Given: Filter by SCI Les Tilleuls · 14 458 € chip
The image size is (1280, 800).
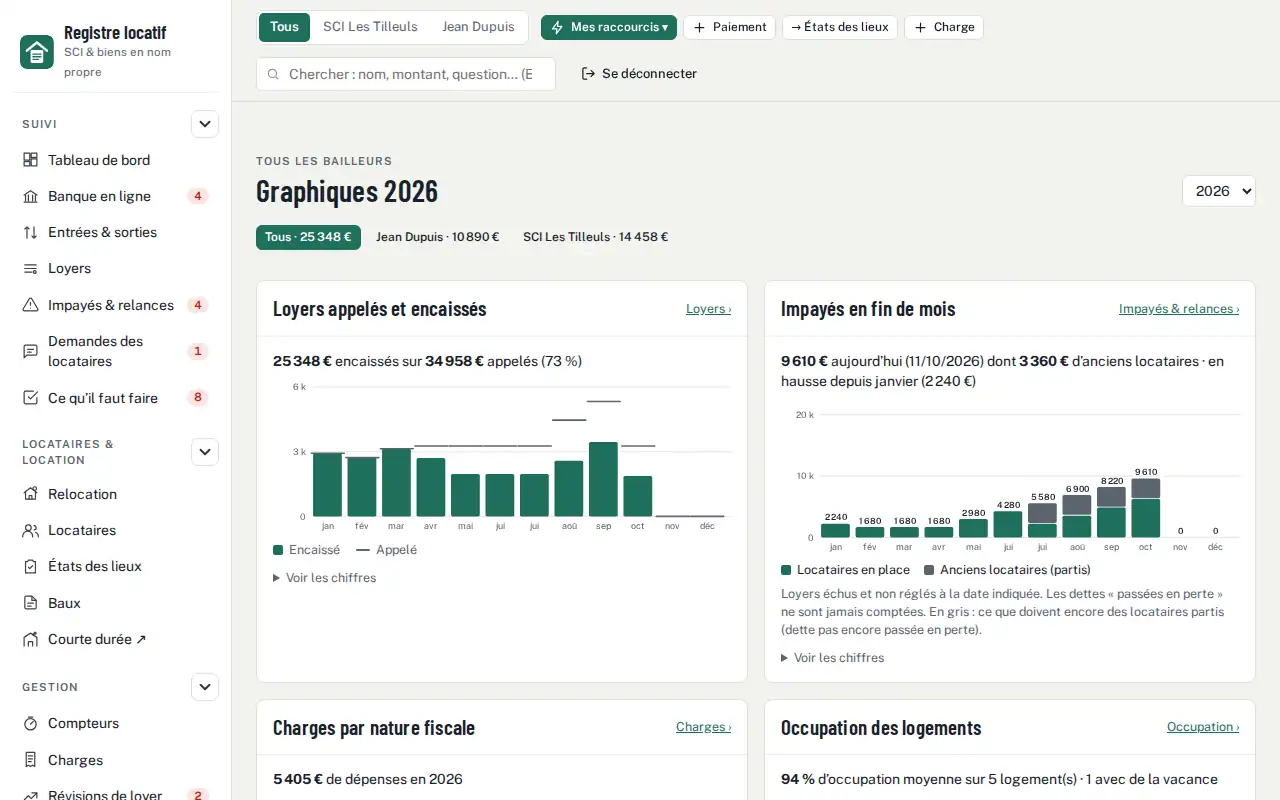Looking at the screenshot, I should pyautogui.click(x=595, y=237).
